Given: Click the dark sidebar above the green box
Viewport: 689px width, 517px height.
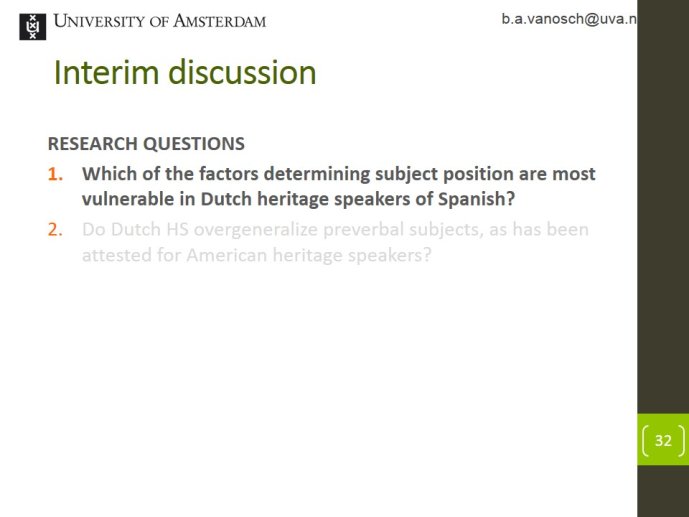Looking at the screenshot, I should (x=663, y=206).
